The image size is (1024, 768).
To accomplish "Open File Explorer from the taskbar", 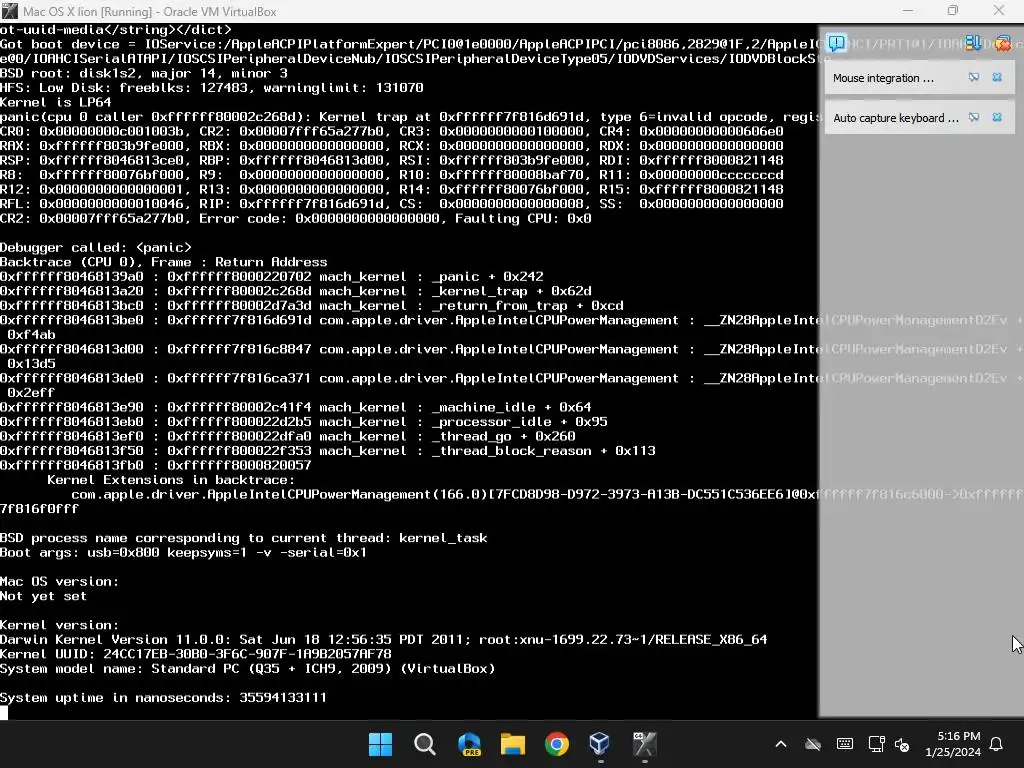I will click(x=513, y=744).
